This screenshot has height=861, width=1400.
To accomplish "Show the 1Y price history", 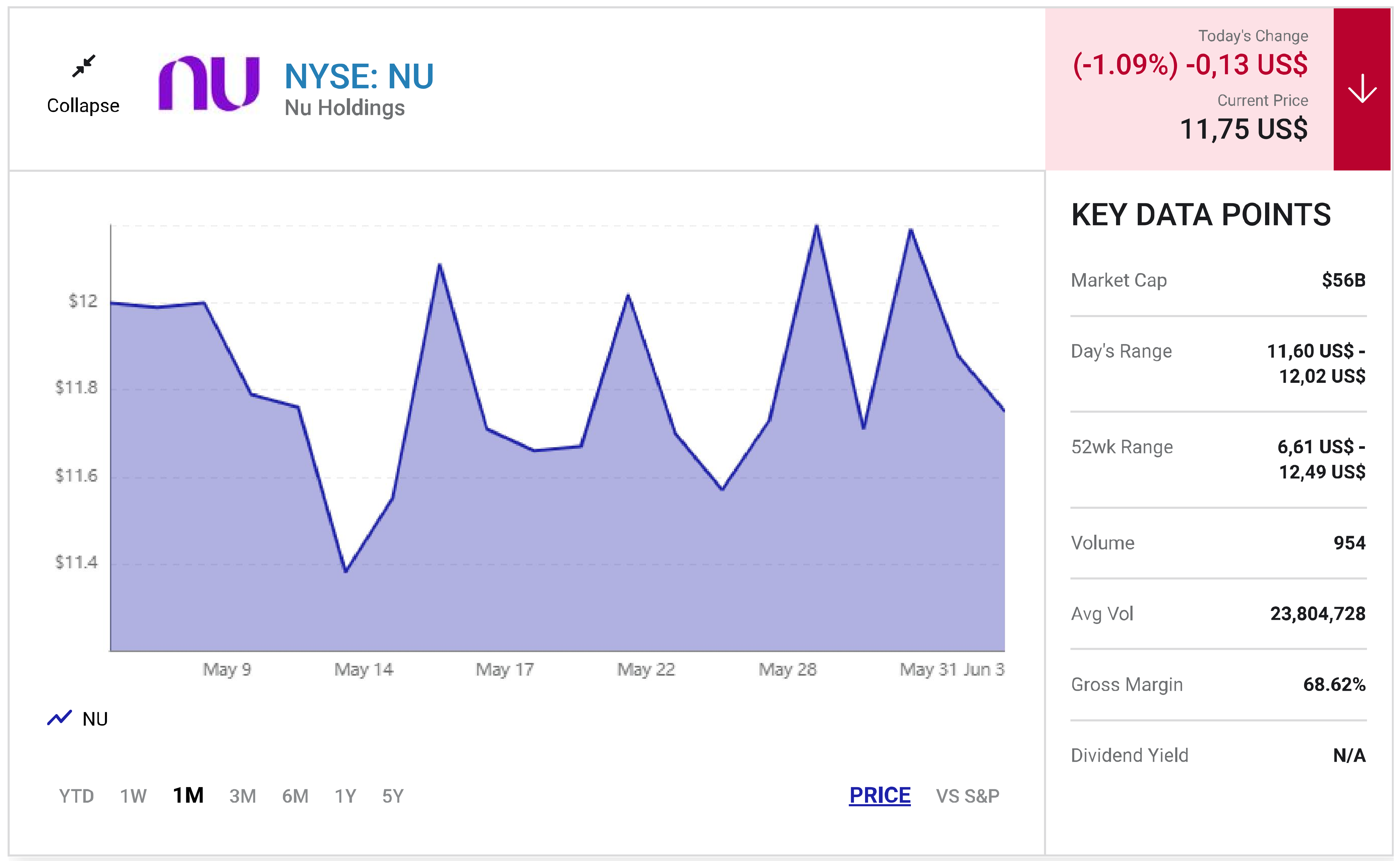I will click(x=345, y=796).
